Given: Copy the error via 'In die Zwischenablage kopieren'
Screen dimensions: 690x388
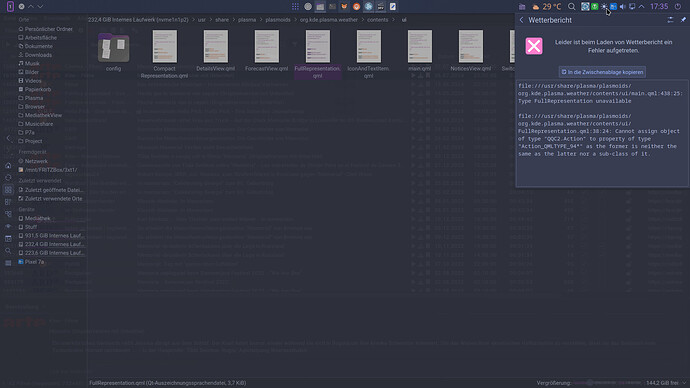Looking at the screenshot, I should tap(602, 72).
